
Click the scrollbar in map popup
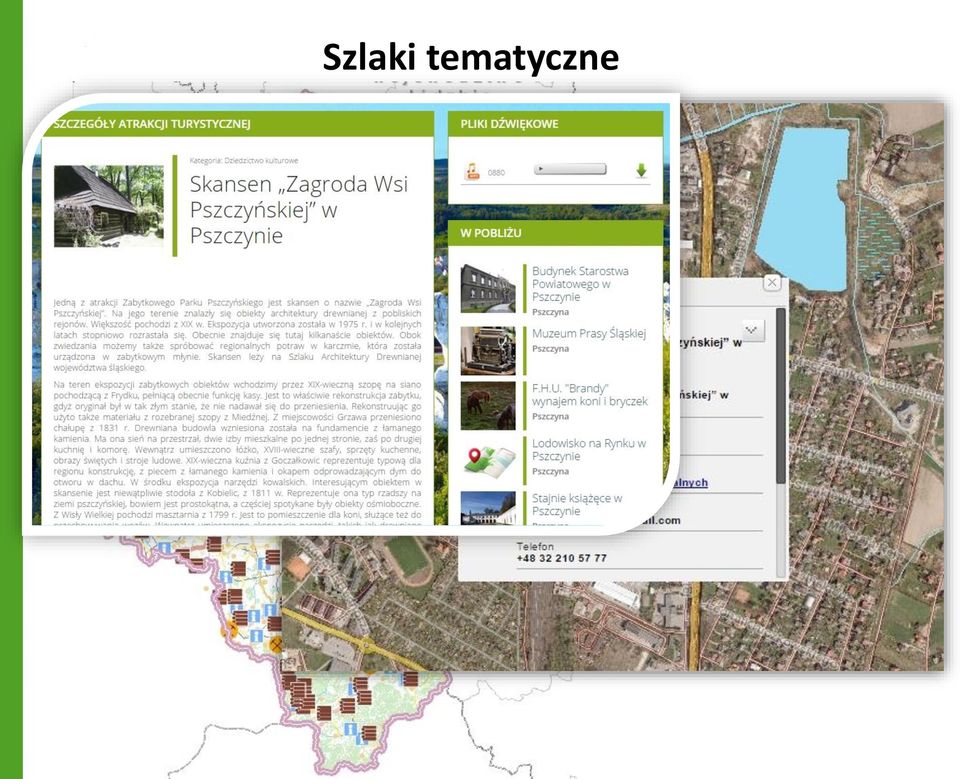point(781,396)
